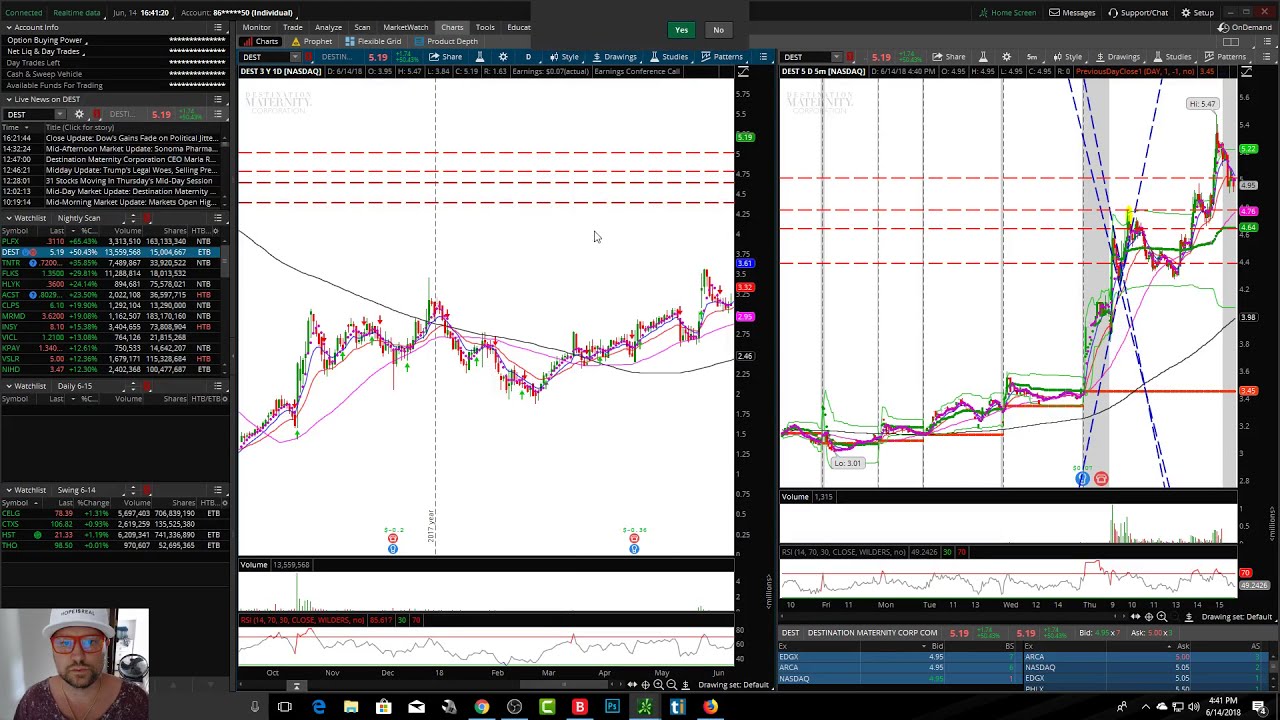The image size is (1280, 720).
Task: Open the Share menu on the right 5m chart
Action: click(x=949, y=57)
